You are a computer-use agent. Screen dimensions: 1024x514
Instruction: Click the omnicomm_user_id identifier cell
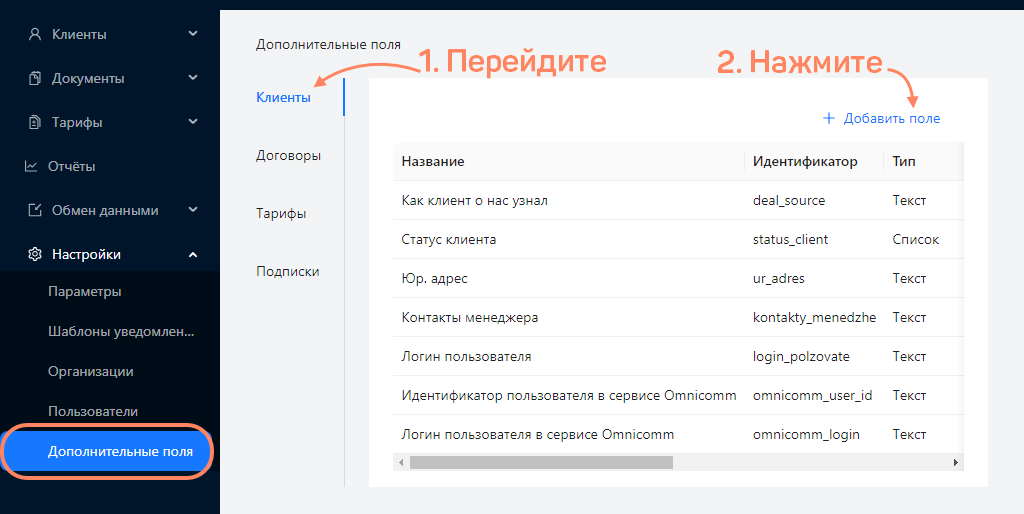(x=812, y=395)
